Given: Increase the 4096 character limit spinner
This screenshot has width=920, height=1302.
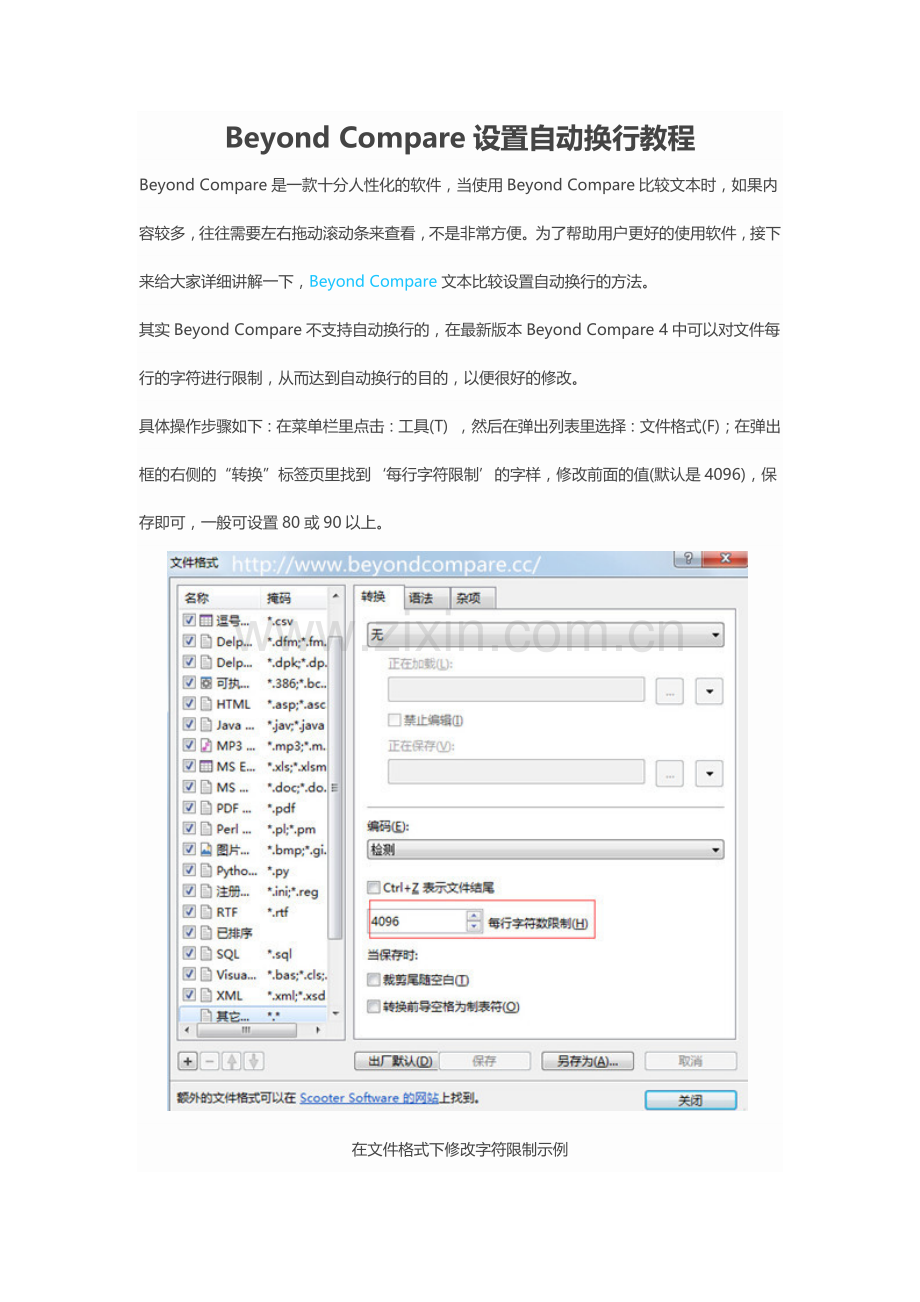Looking at the screenshot, I should [x=474, y=916].
